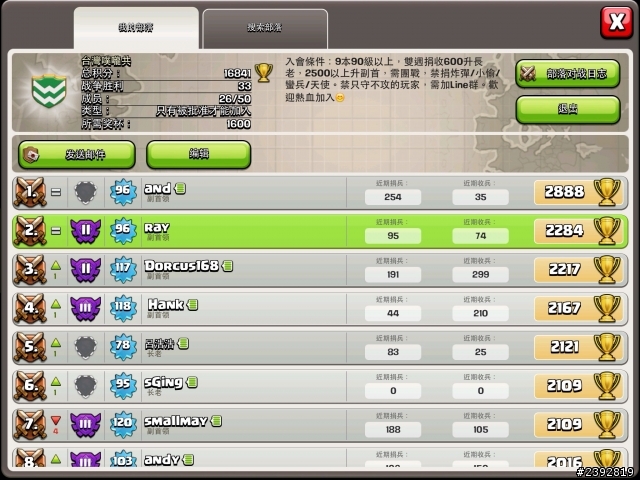Click the crossed swords rank icon for row 1

[x=30, y=192]
